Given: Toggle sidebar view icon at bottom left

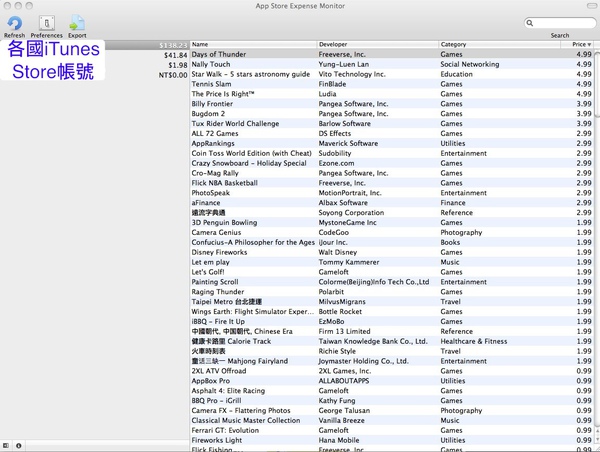Looking at the screenshot, I should [x=6, y=445].
